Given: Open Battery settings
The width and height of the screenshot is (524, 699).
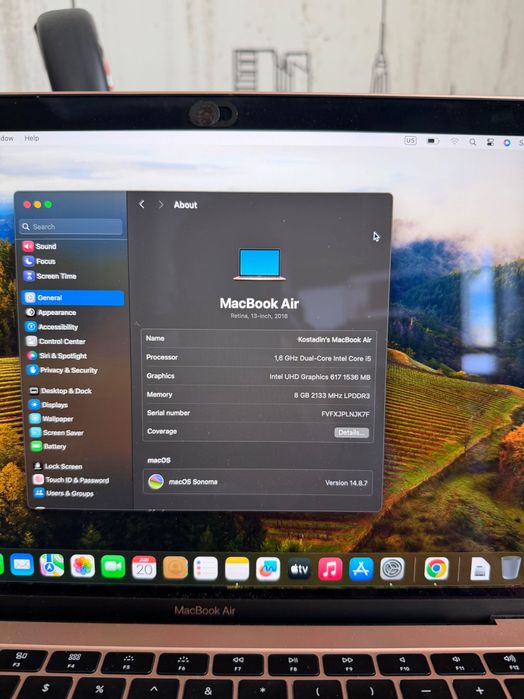Looking at the screenshot, I should tap(49, 446).
